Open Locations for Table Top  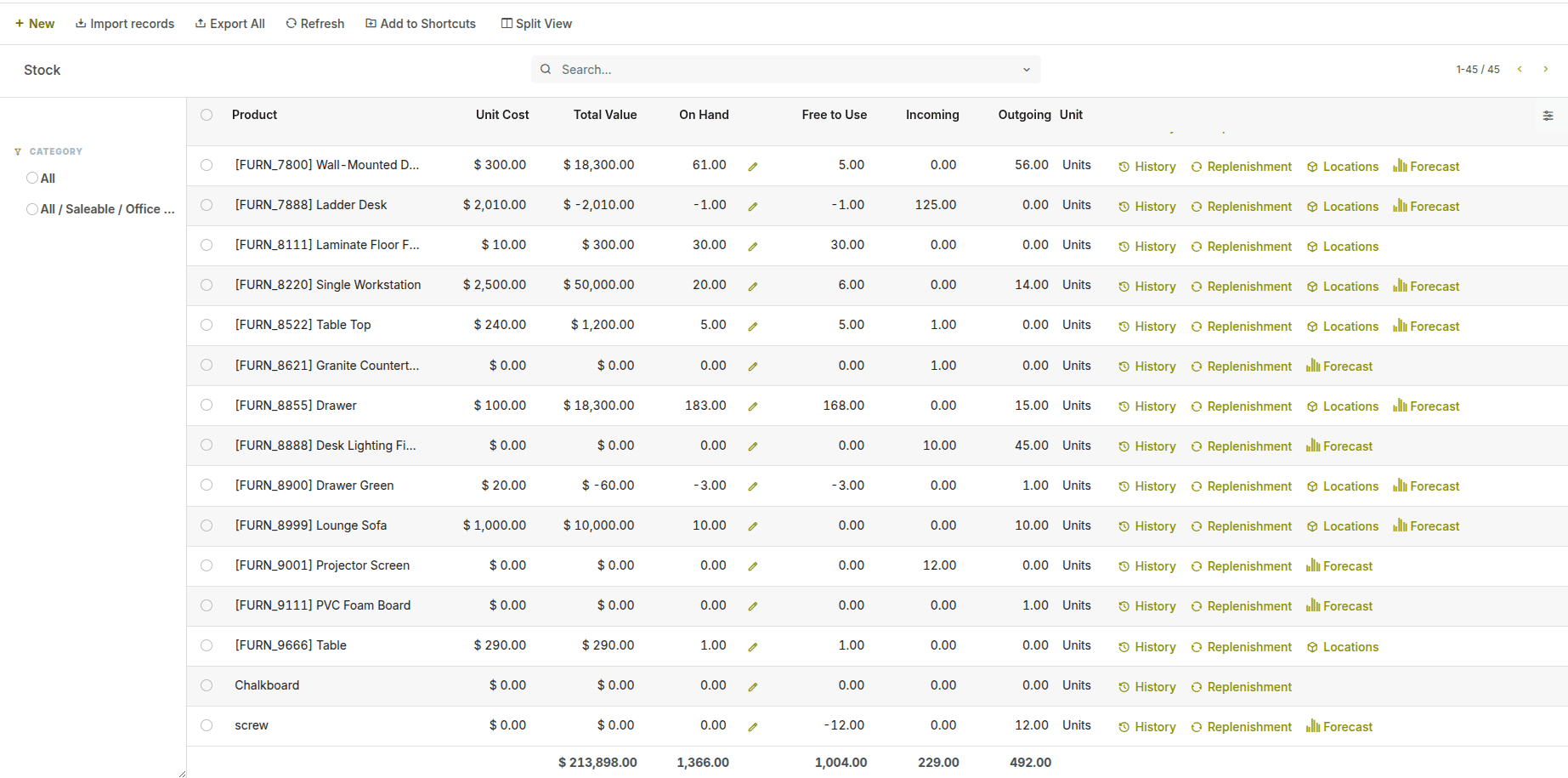tap(1343, 327)
